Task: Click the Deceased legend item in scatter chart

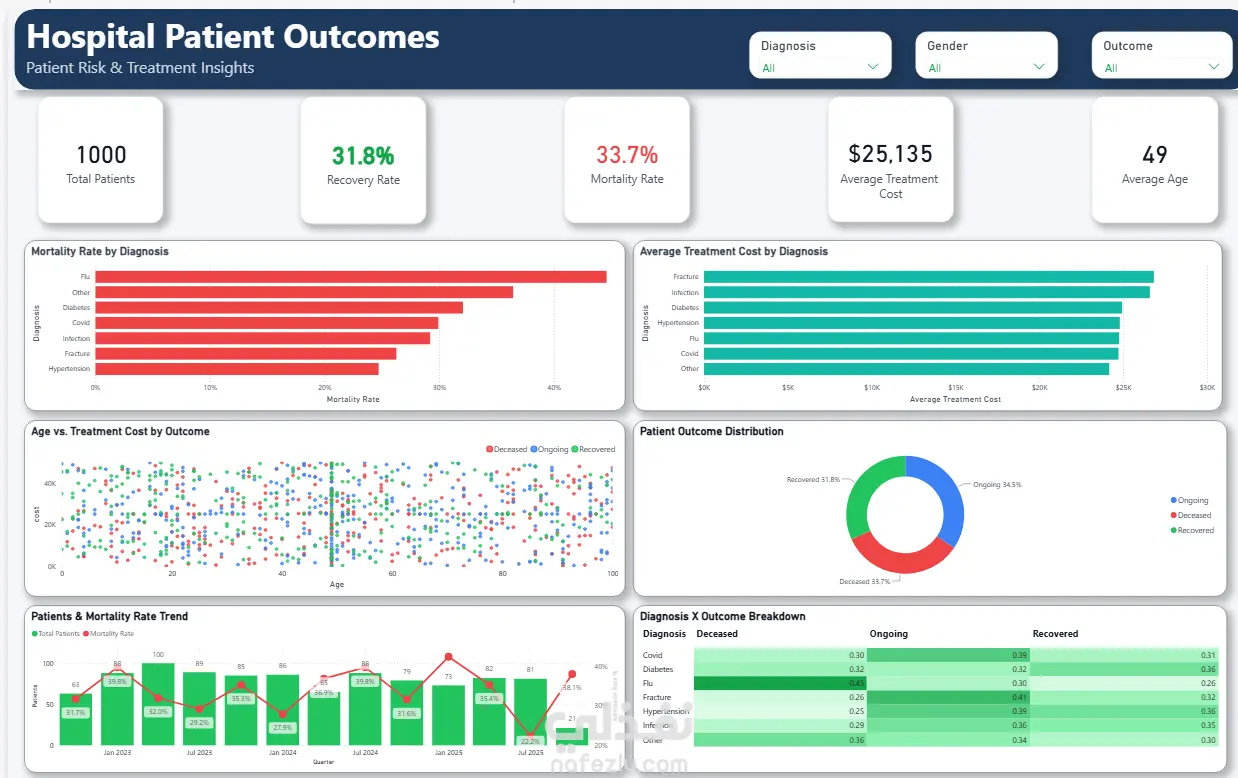Action: click(507, 450)
